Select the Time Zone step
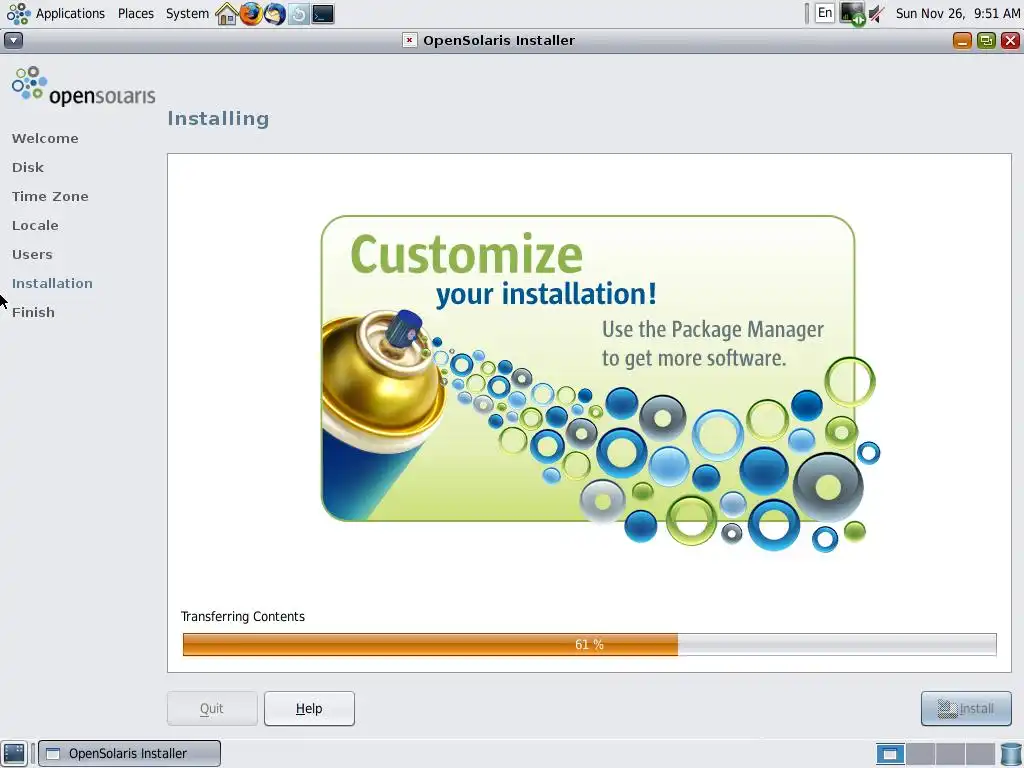Viewport: 1024px width, 768px height. click(50, 197)
